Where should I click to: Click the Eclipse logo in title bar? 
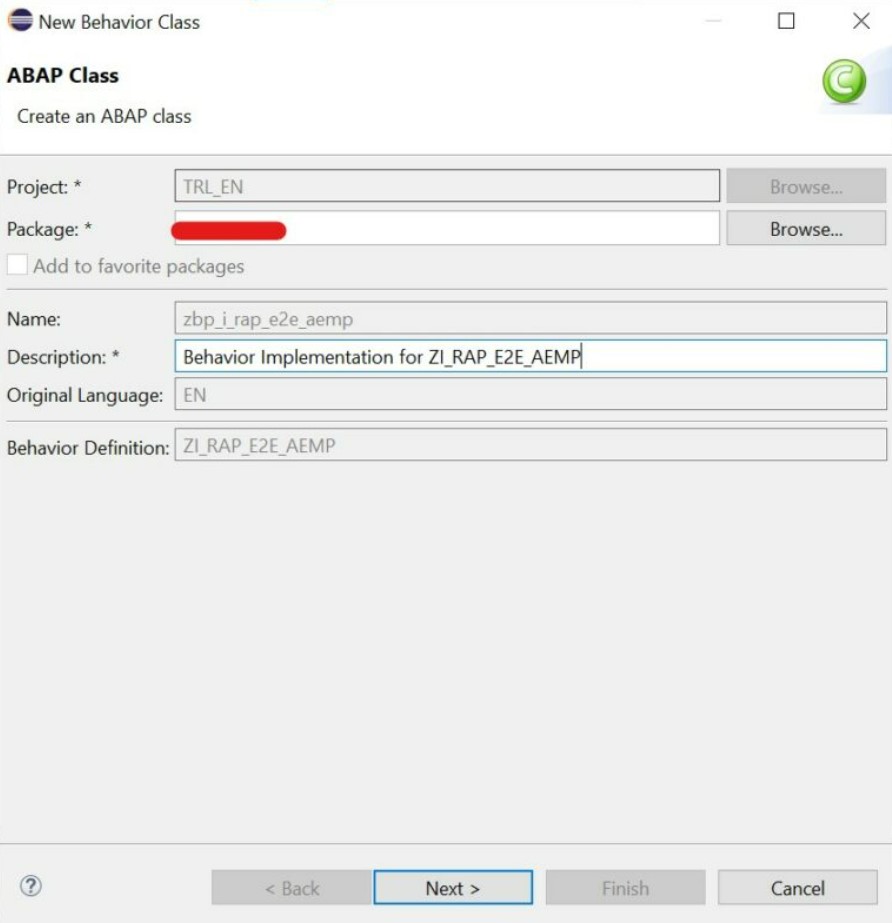click(20, 21)
